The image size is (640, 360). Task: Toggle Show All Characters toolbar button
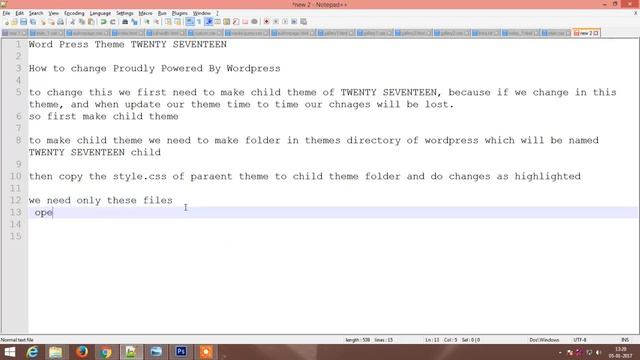199,22
